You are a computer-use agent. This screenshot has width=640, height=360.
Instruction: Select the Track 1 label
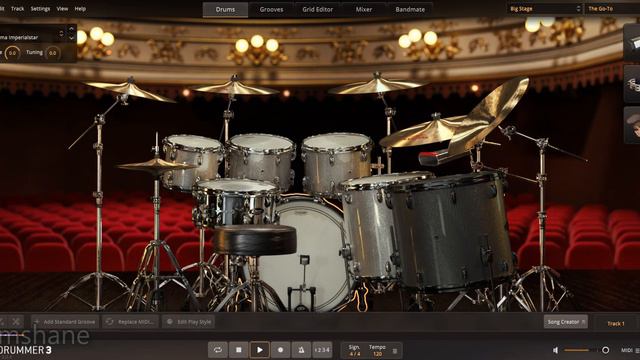coord(616,324)
